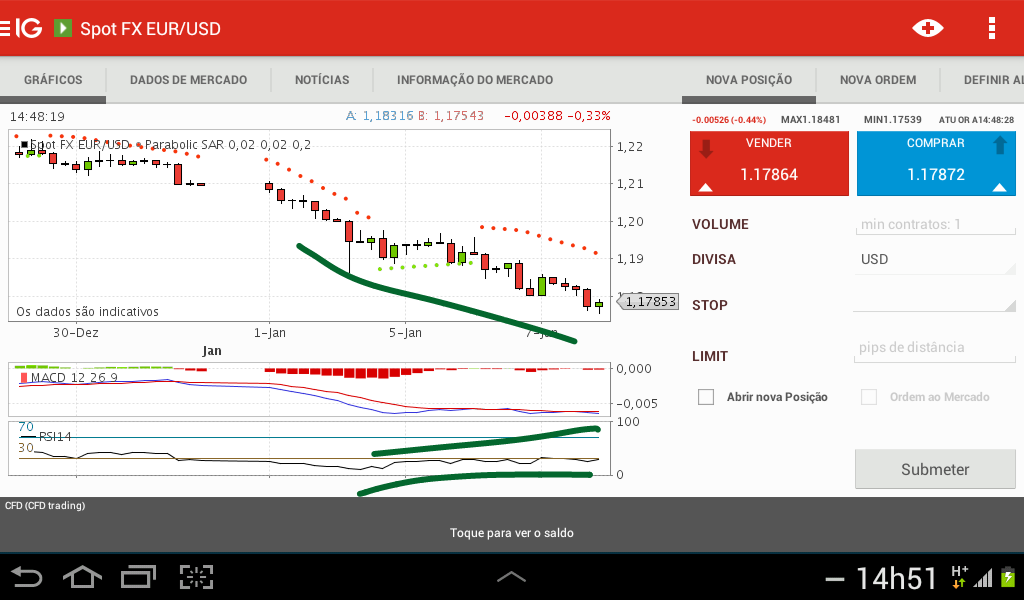
Task: Click the 5-Jan date axis label
Action: 405,332
